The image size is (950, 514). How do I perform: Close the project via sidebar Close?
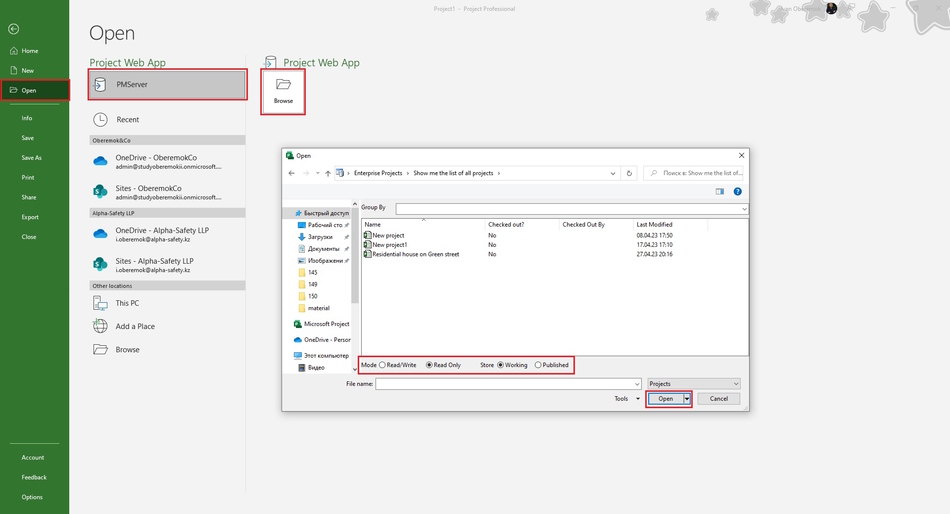pyautogui.click(x=28, y=237)
